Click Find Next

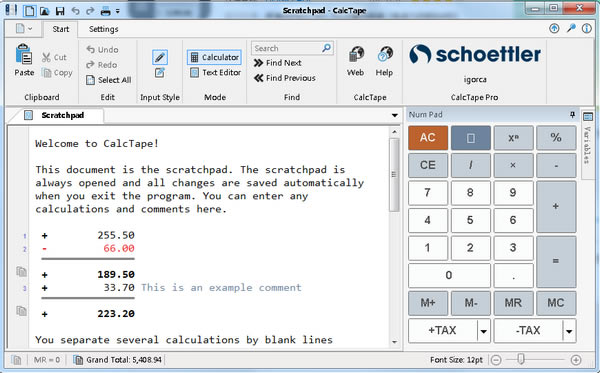pyautogui.click(x=278, y=63)
